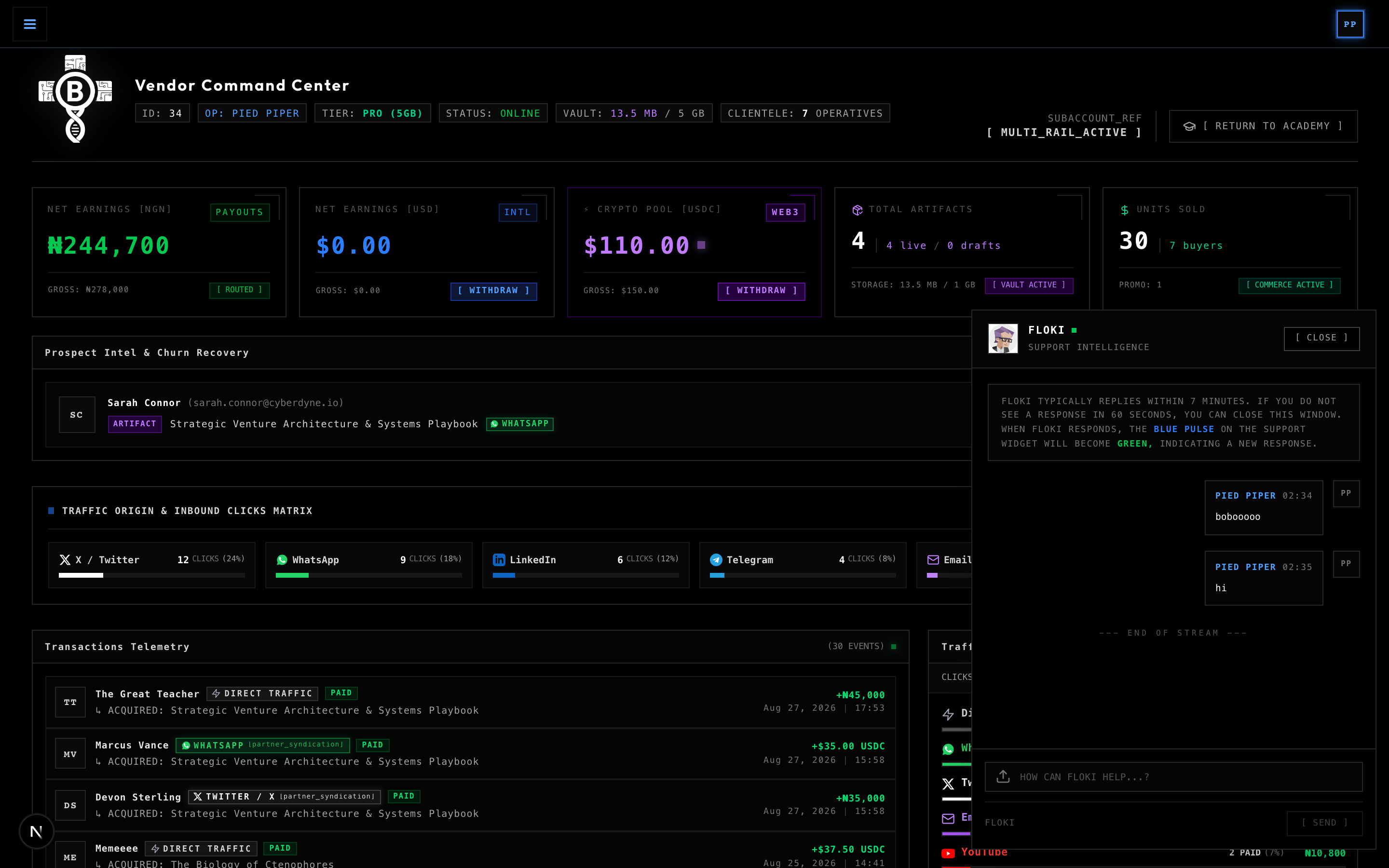Click the LinkedIn clicks progress bar

(x=586, y=575)
